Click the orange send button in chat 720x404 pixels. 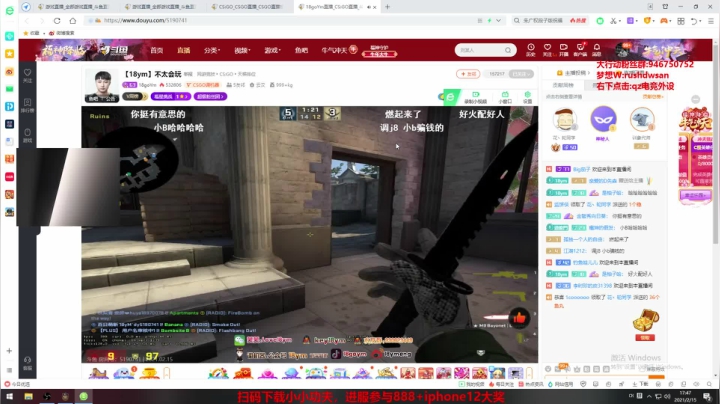656,377
